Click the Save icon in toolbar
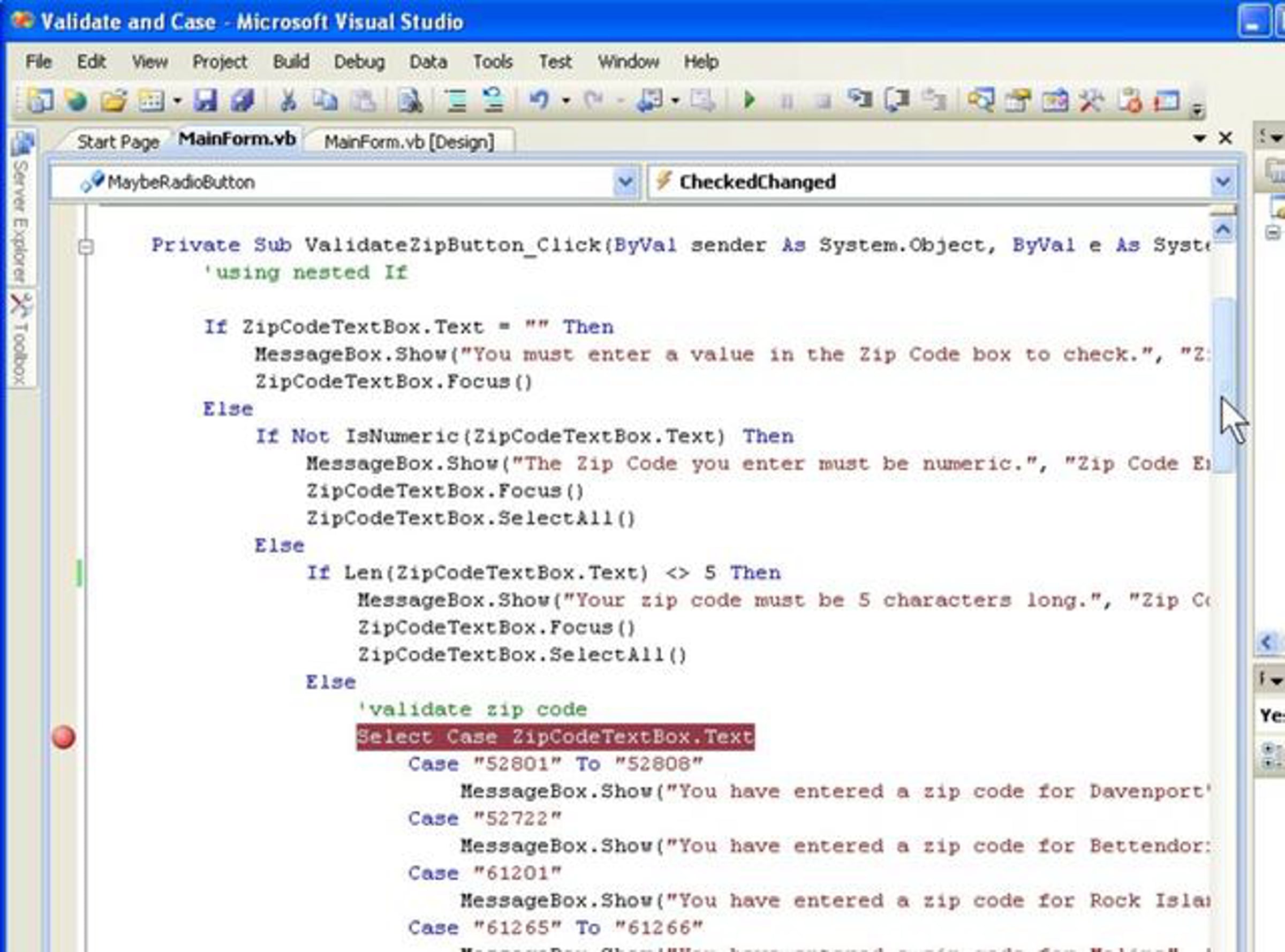The width and height of the screenshot is (1285, 952). (205, 101)
